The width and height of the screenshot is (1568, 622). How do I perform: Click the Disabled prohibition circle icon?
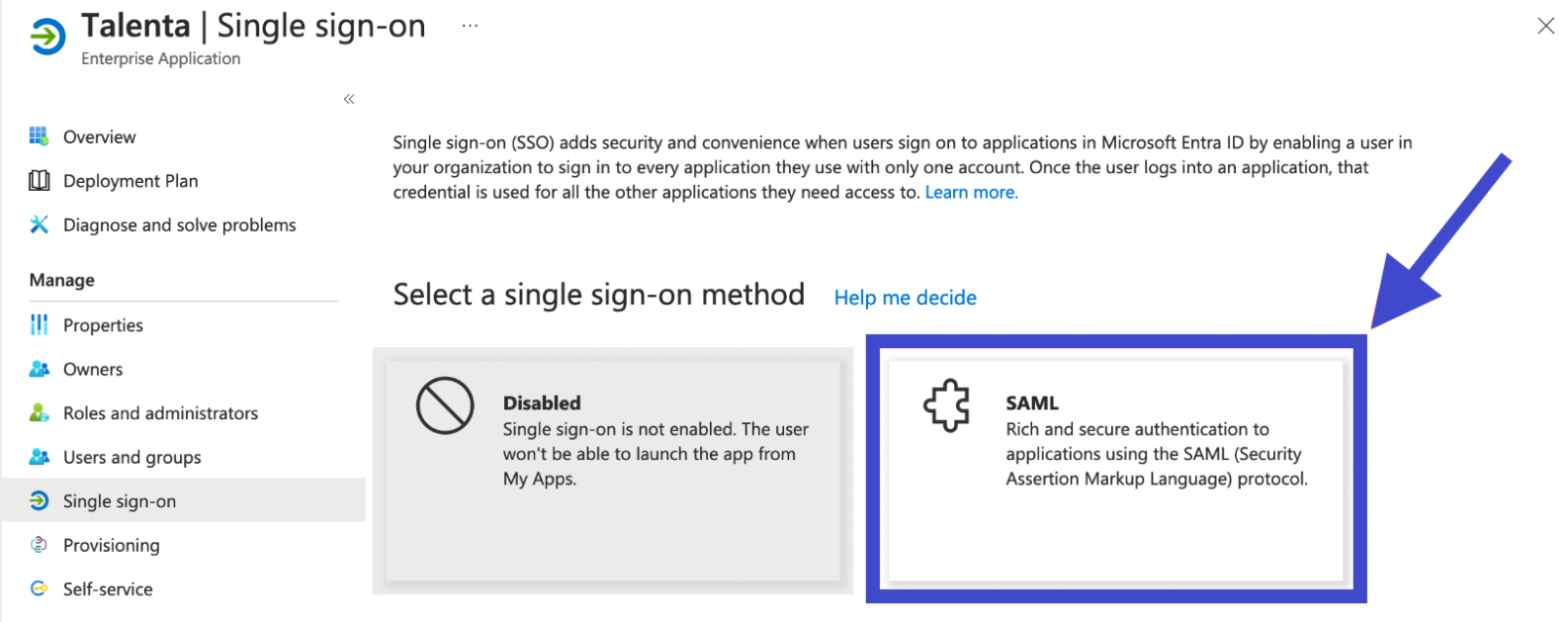(x=445, y=405)
